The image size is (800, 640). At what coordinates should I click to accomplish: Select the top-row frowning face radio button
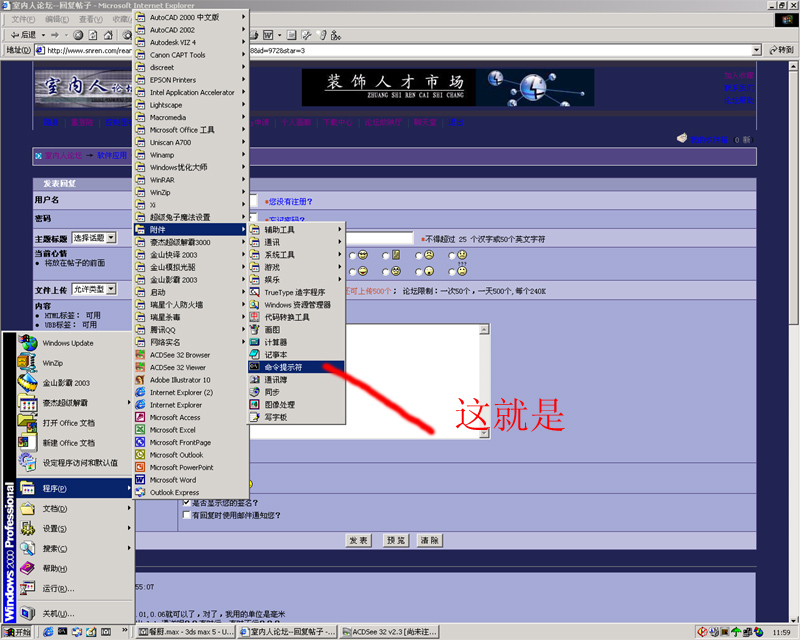[419, 256]
